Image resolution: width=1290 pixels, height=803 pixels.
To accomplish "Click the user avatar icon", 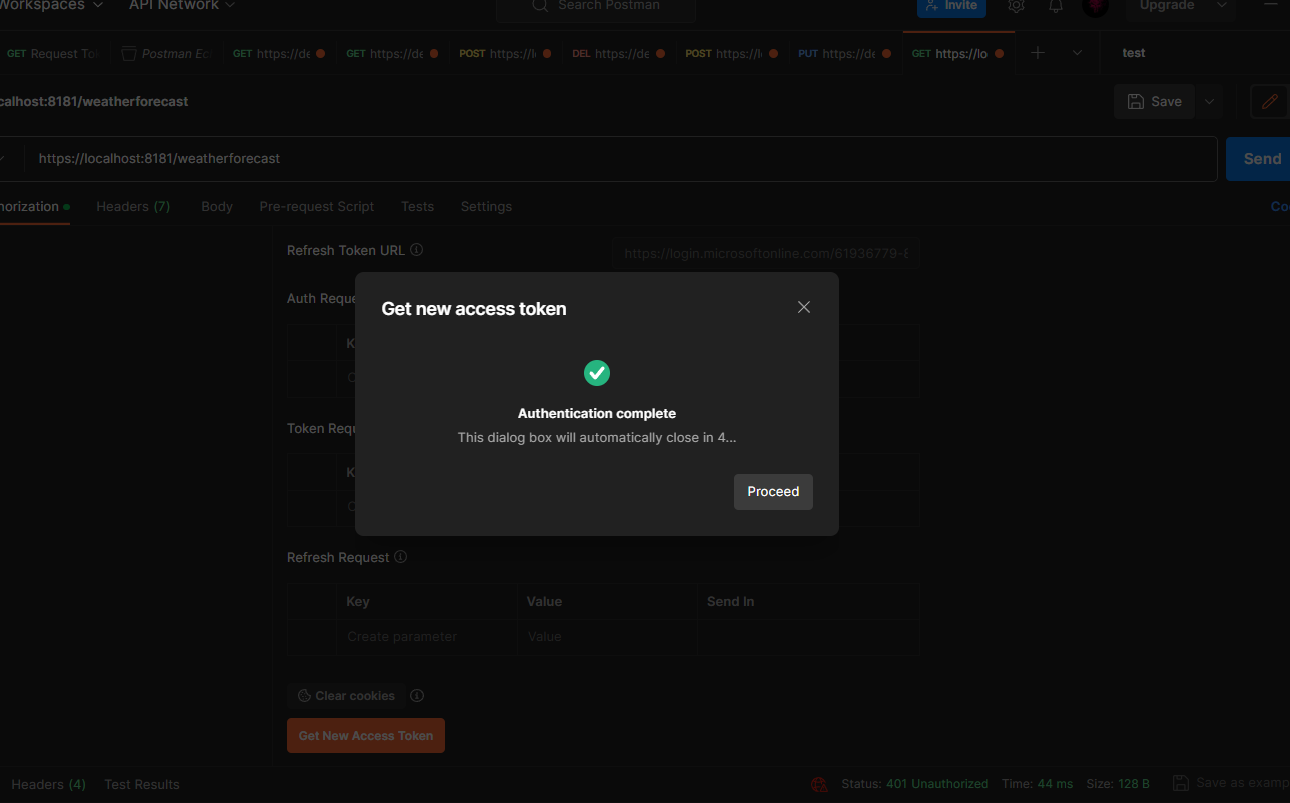I will 1095,6.
